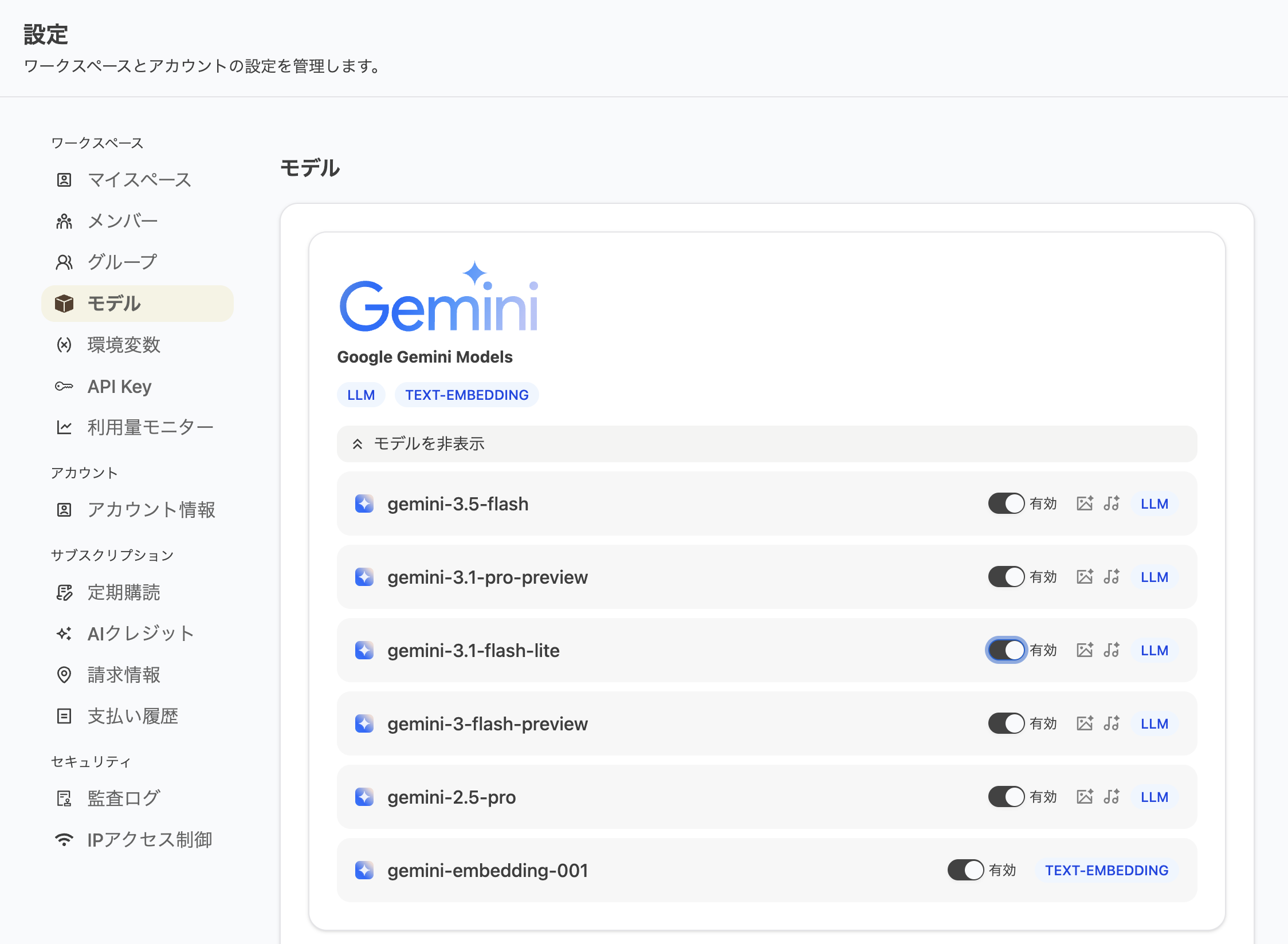Click the gemini-3.1-pro-preview model name
This screenshot has width=1288, height=944.
[x=488, y=577]
